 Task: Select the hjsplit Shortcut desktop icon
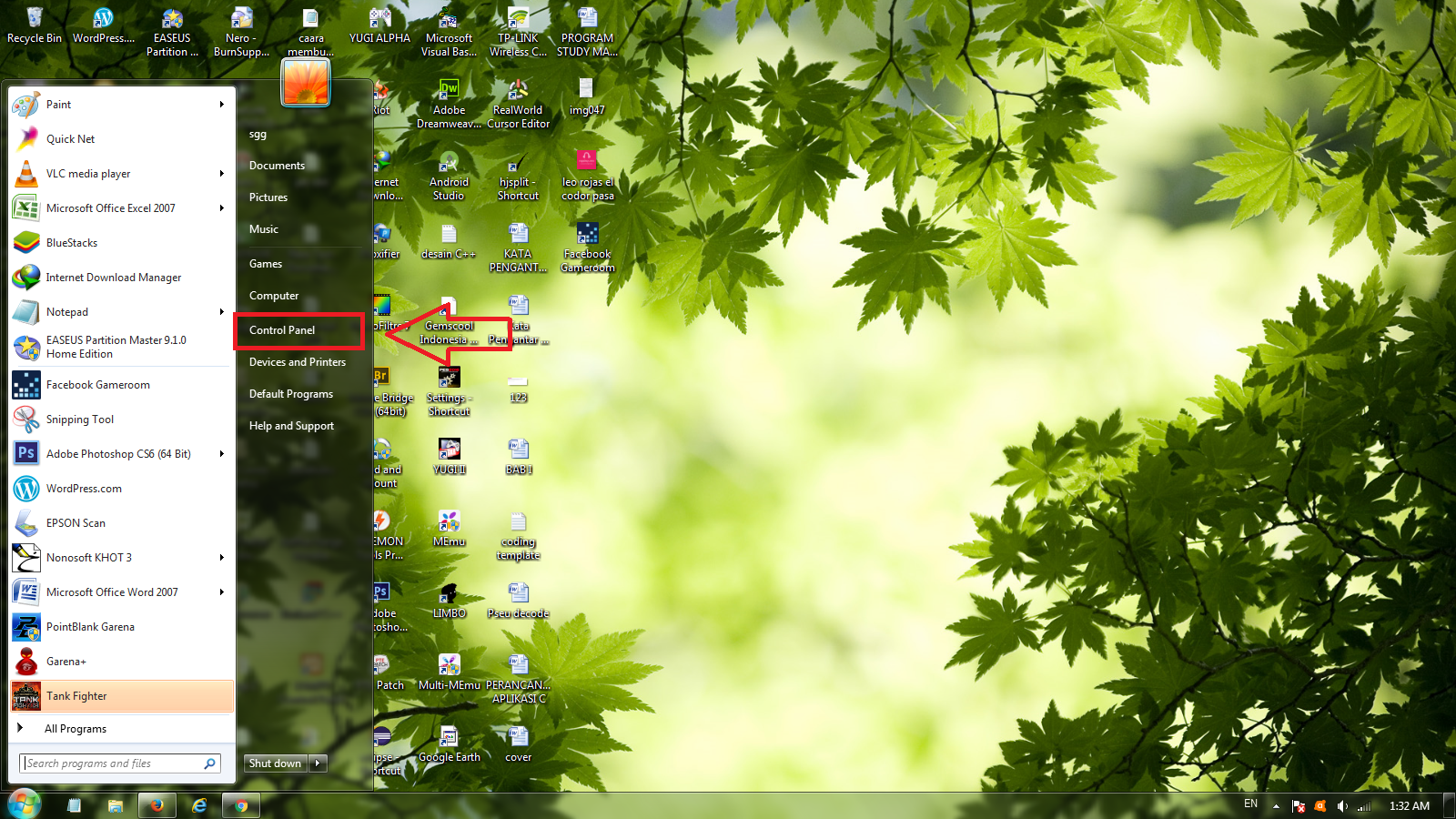[x=518, y=176]
